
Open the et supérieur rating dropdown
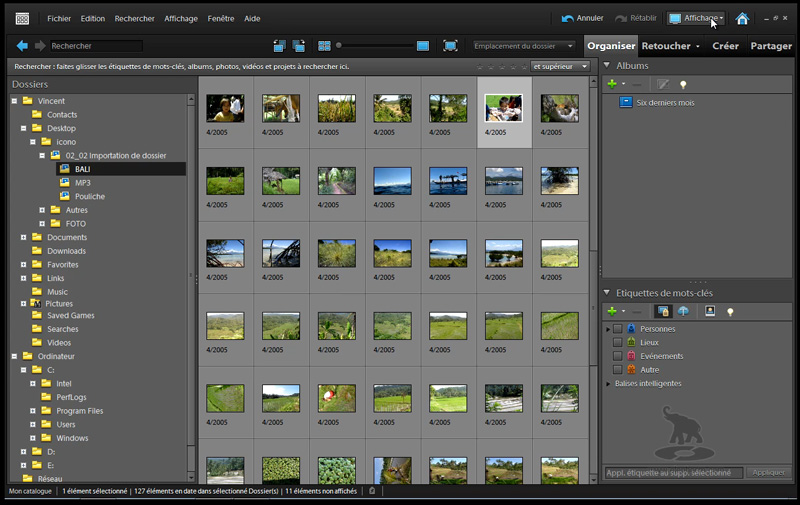pyautogui.click(x=560, y=66)
